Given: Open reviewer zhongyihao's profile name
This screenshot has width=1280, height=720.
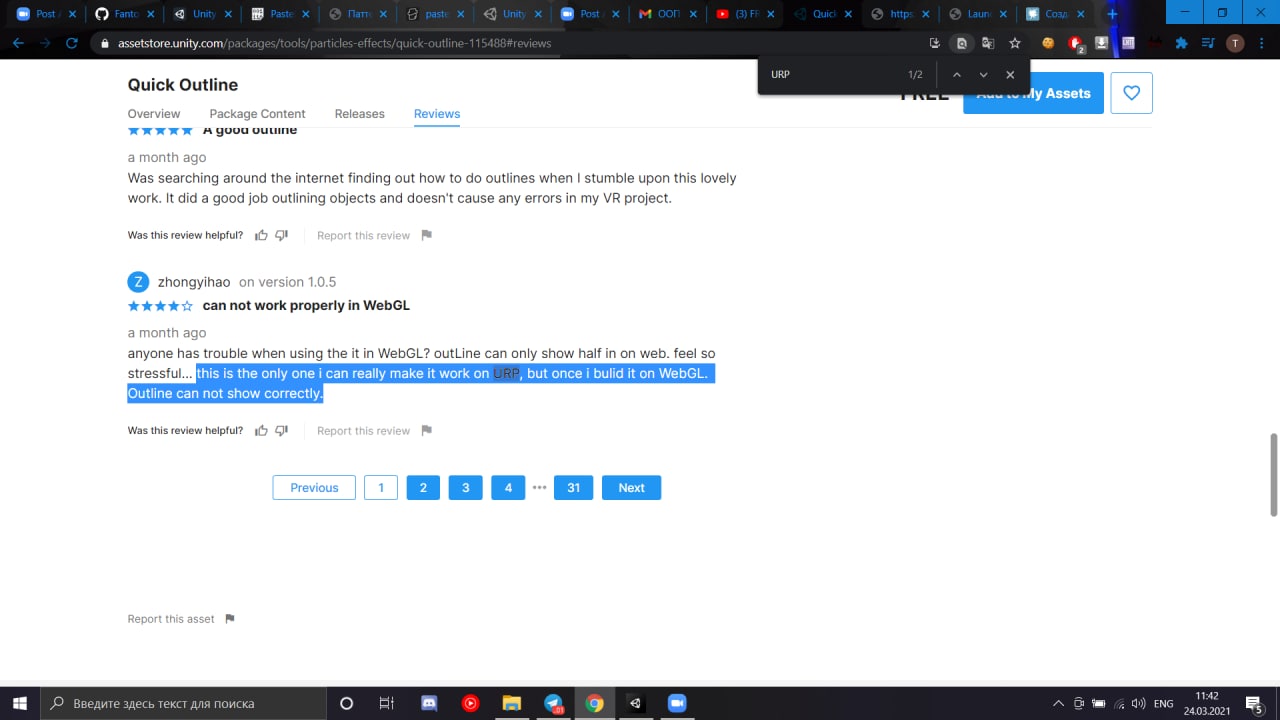Looking at the screenshot, I should point(194,282).
